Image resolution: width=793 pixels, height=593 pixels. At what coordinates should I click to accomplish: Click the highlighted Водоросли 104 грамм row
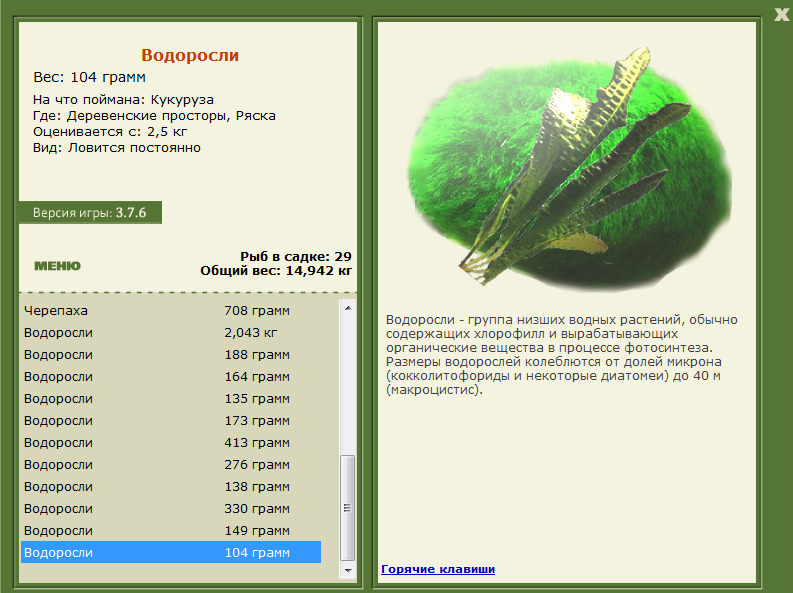pos(171,552)
